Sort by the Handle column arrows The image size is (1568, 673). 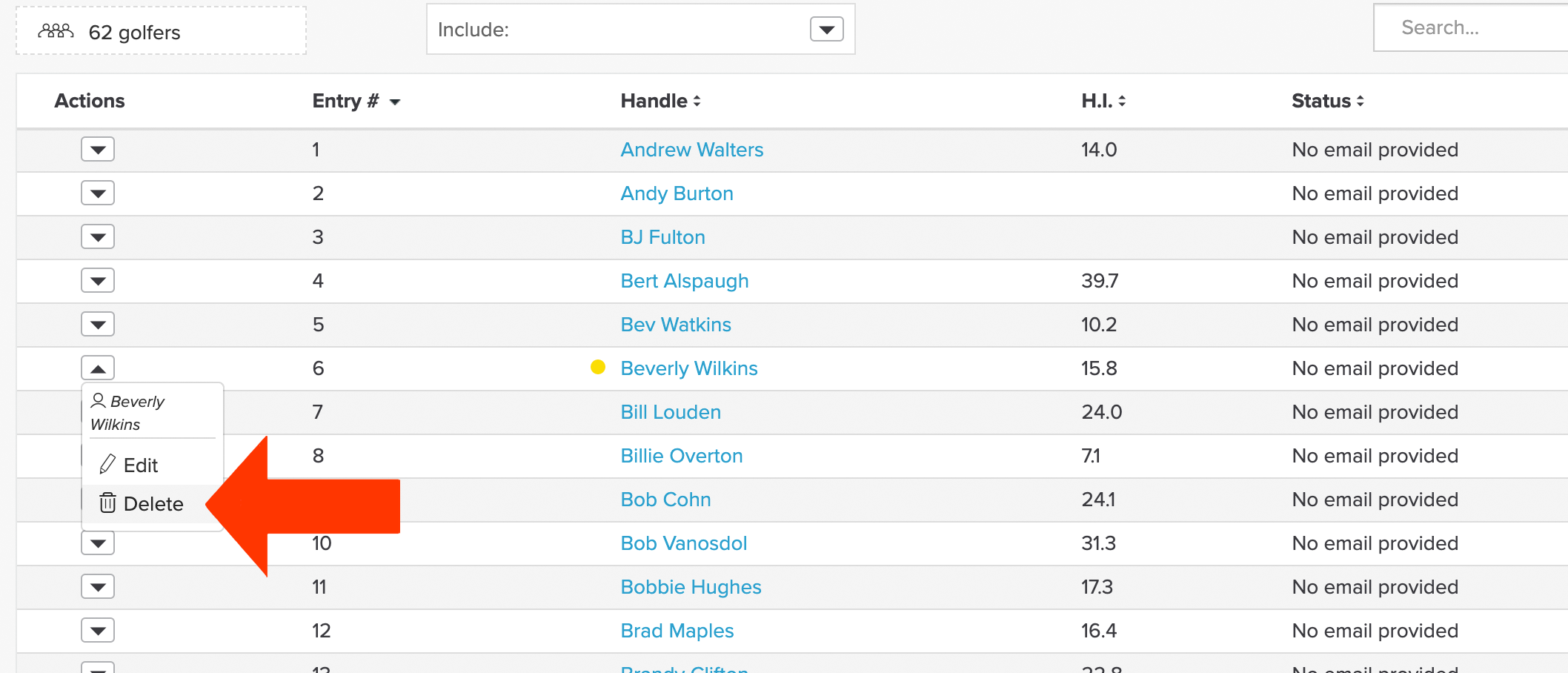coord(697,101)
